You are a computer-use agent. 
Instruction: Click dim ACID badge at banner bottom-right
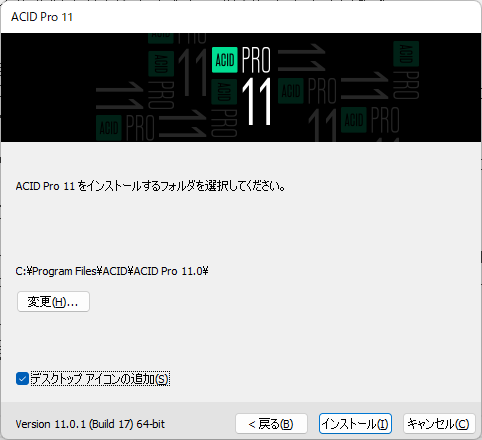(x=354, y=120)
